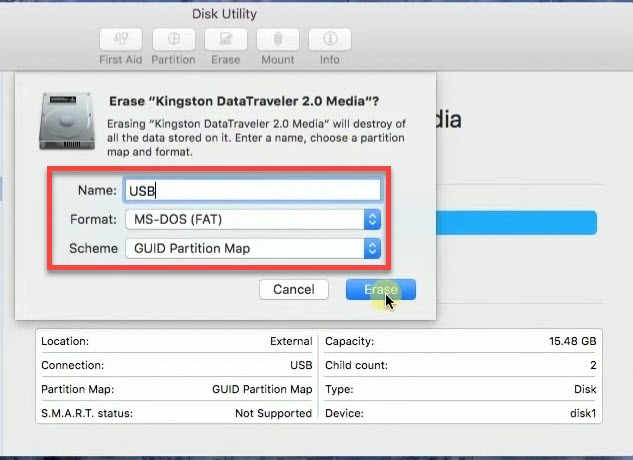Click the Child count value 2
Screen dimensions: 633x460
click(593, 365)
